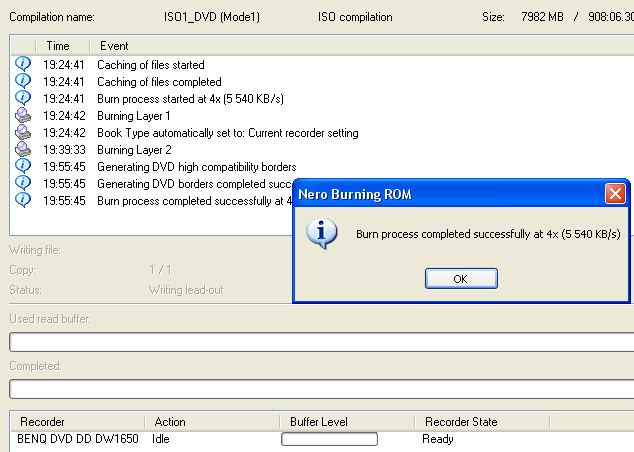Select the 'Burning Layer 1' event text

point(134,116)
